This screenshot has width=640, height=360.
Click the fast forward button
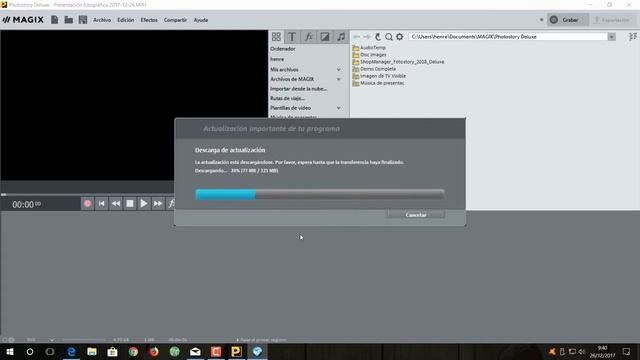pos(158,203)
